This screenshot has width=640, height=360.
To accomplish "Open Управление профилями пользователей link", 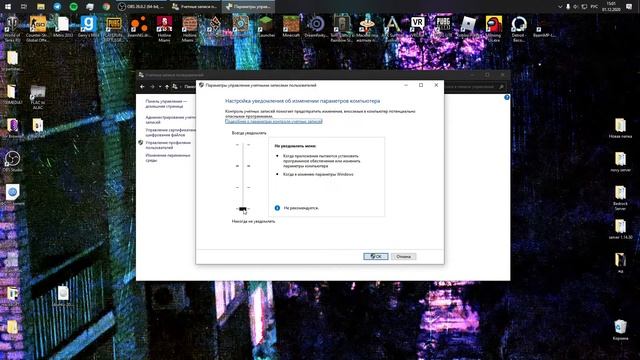I will (168, 145).
